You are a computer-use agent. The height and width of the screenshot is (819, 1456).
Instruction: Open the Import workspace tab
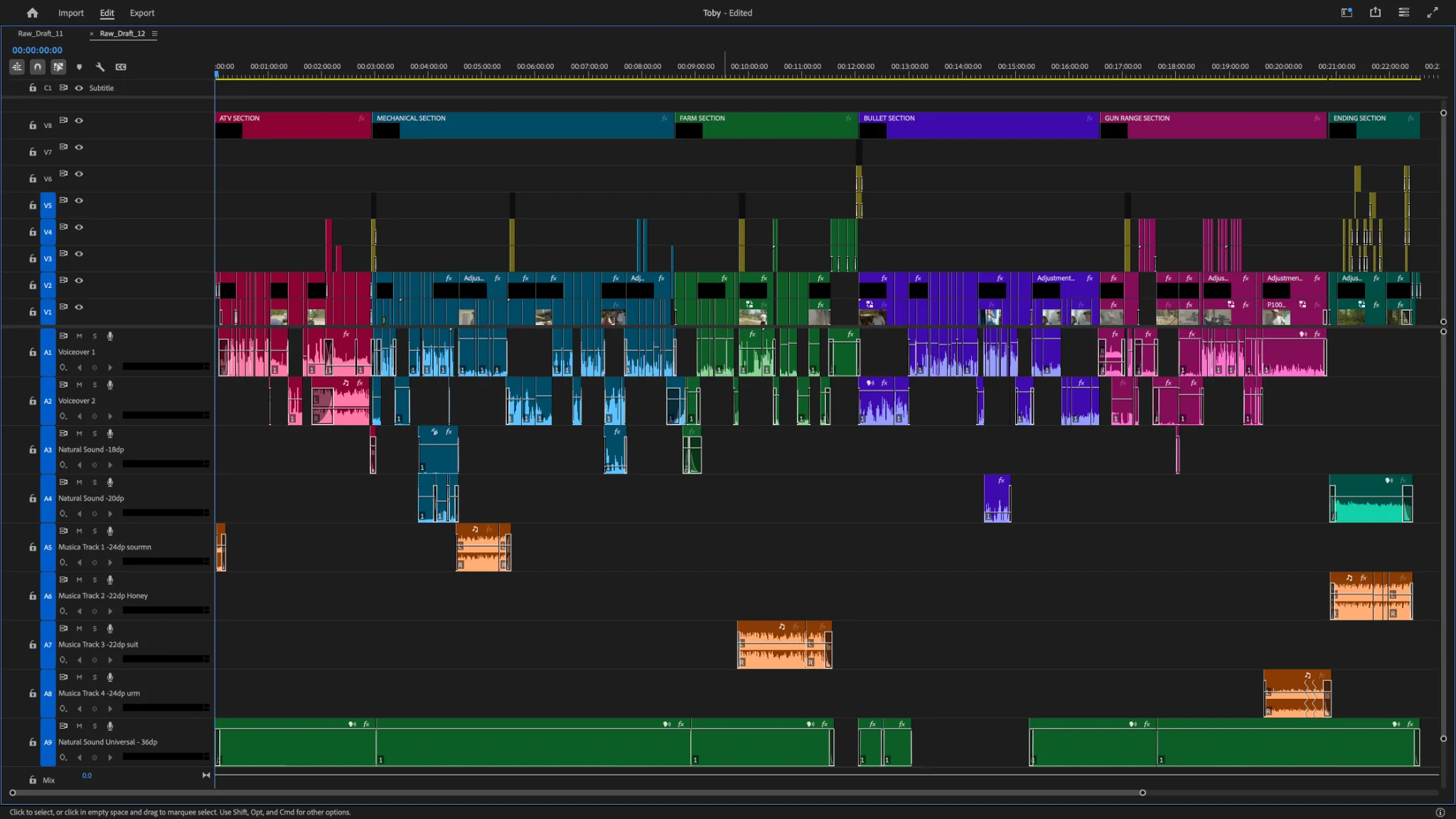(70, 13)
